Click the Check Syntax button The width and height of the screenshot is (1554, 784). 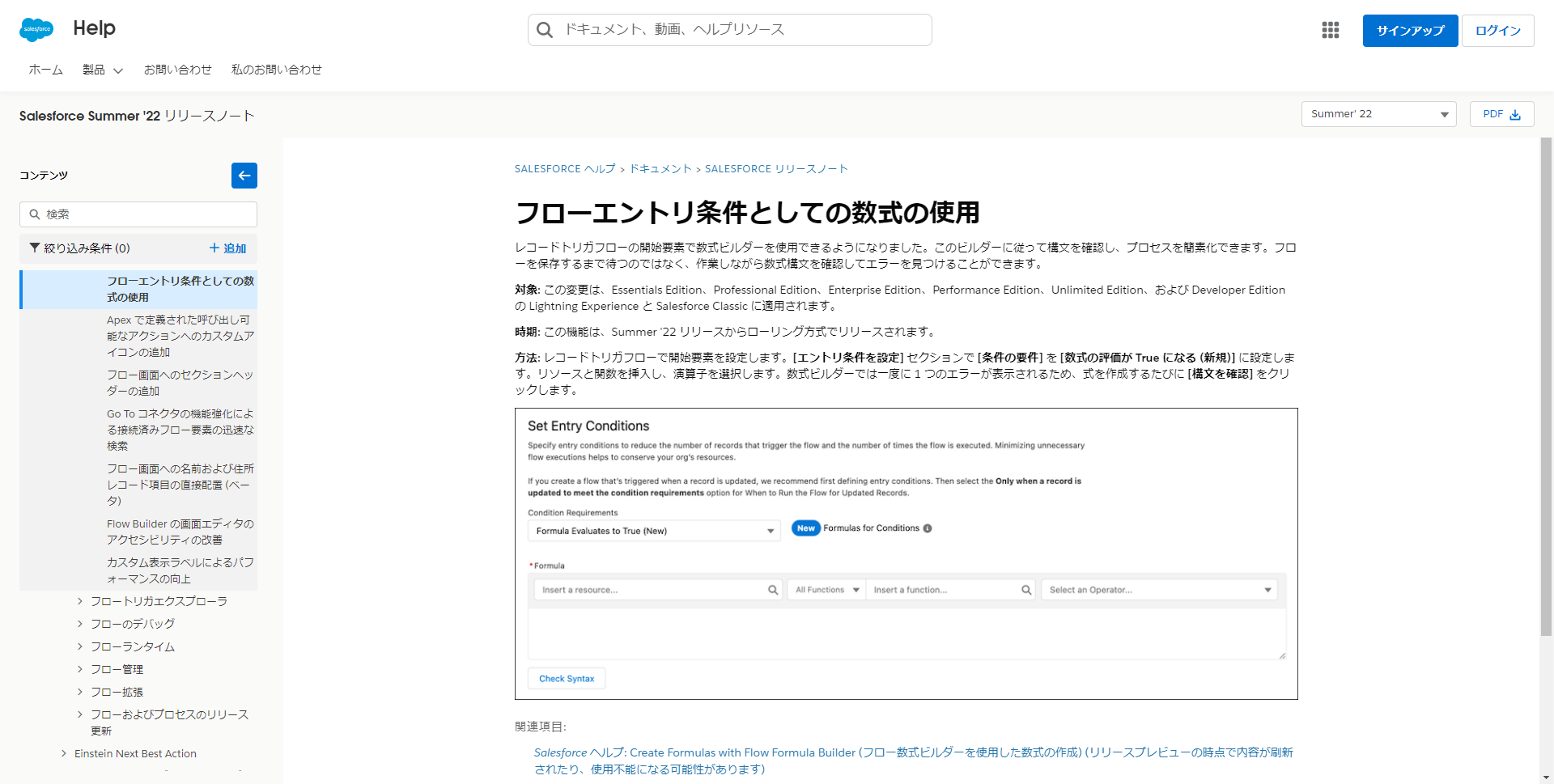click(567, 679)
